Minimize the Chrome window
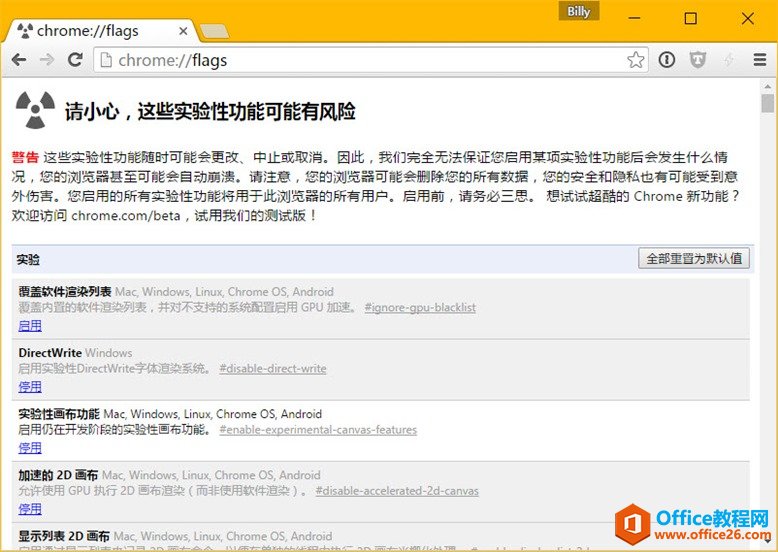The width and height of the screenshot is (778, 552). pos(635,18)
